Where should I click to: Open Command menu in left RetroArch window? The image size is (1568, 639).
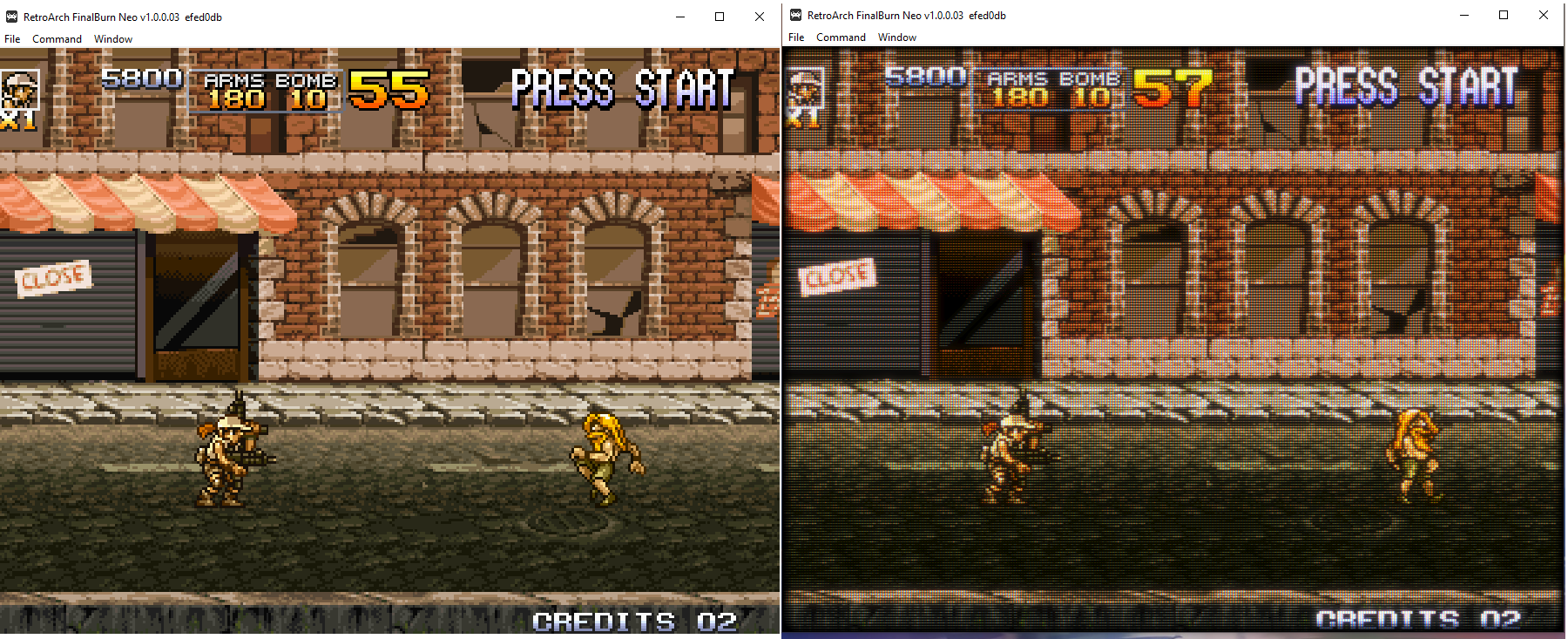click(x=57, y=39)
